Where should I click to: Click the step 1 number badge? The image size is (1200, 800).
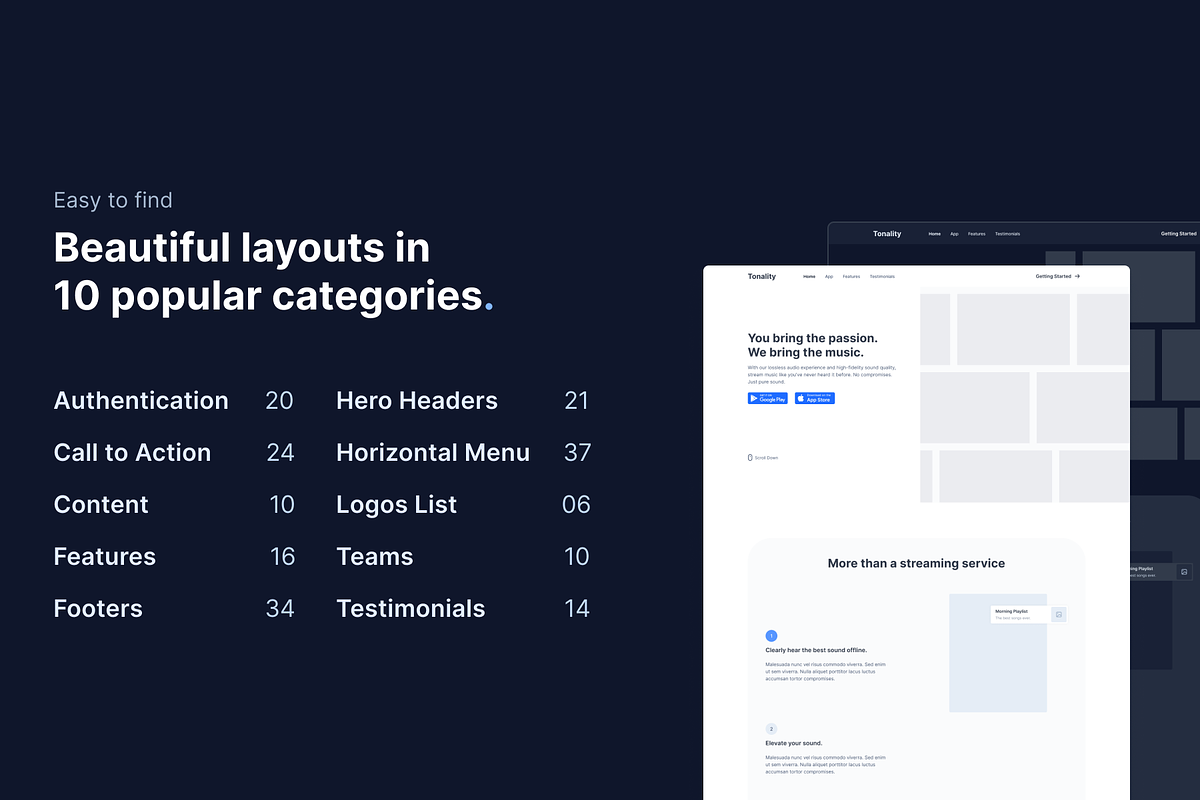click(x=771, y=635)
